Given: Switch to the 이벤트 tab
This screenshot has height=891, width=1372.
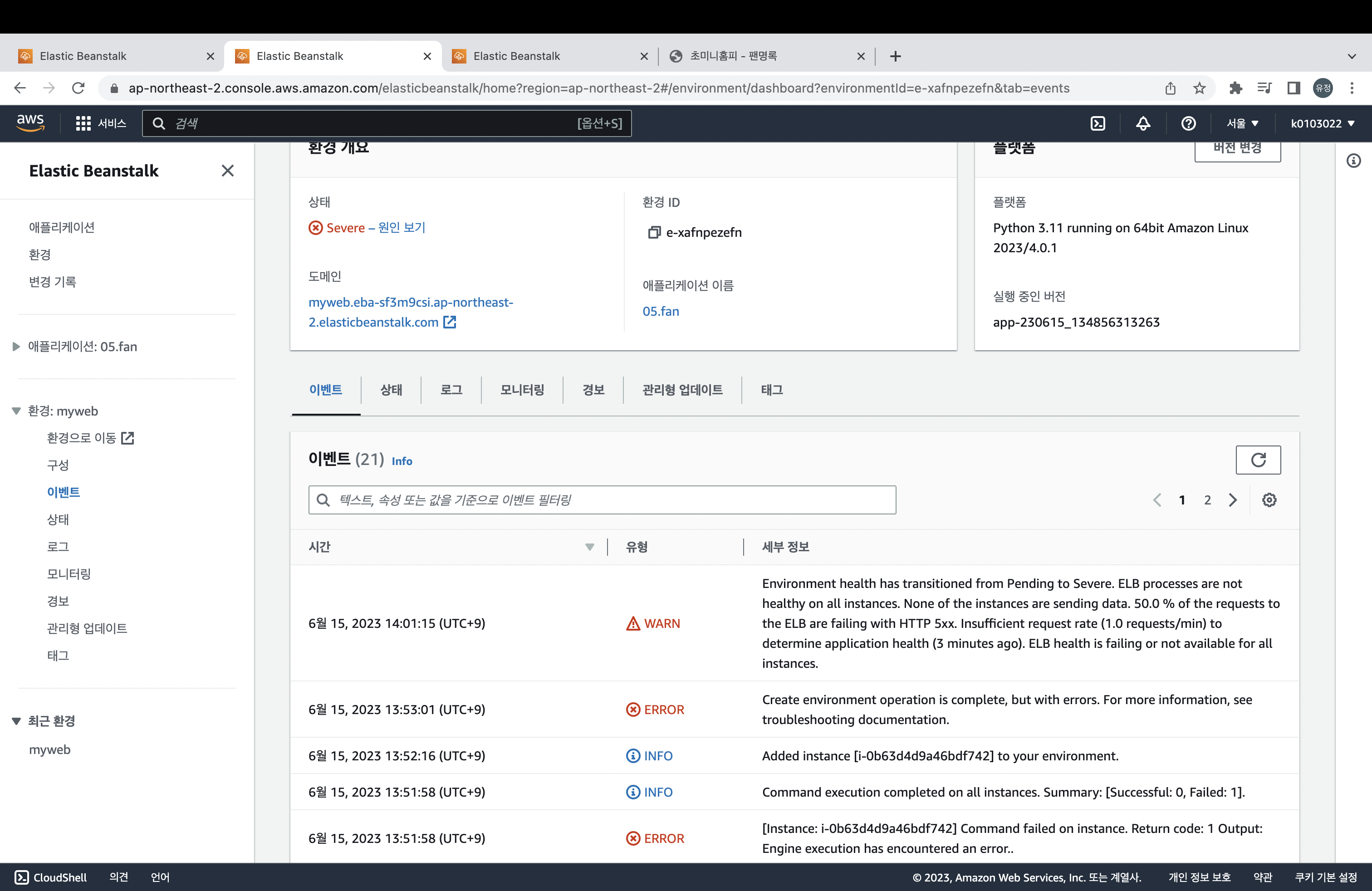Looking at the screenshot, I should (x=326, y=390).
